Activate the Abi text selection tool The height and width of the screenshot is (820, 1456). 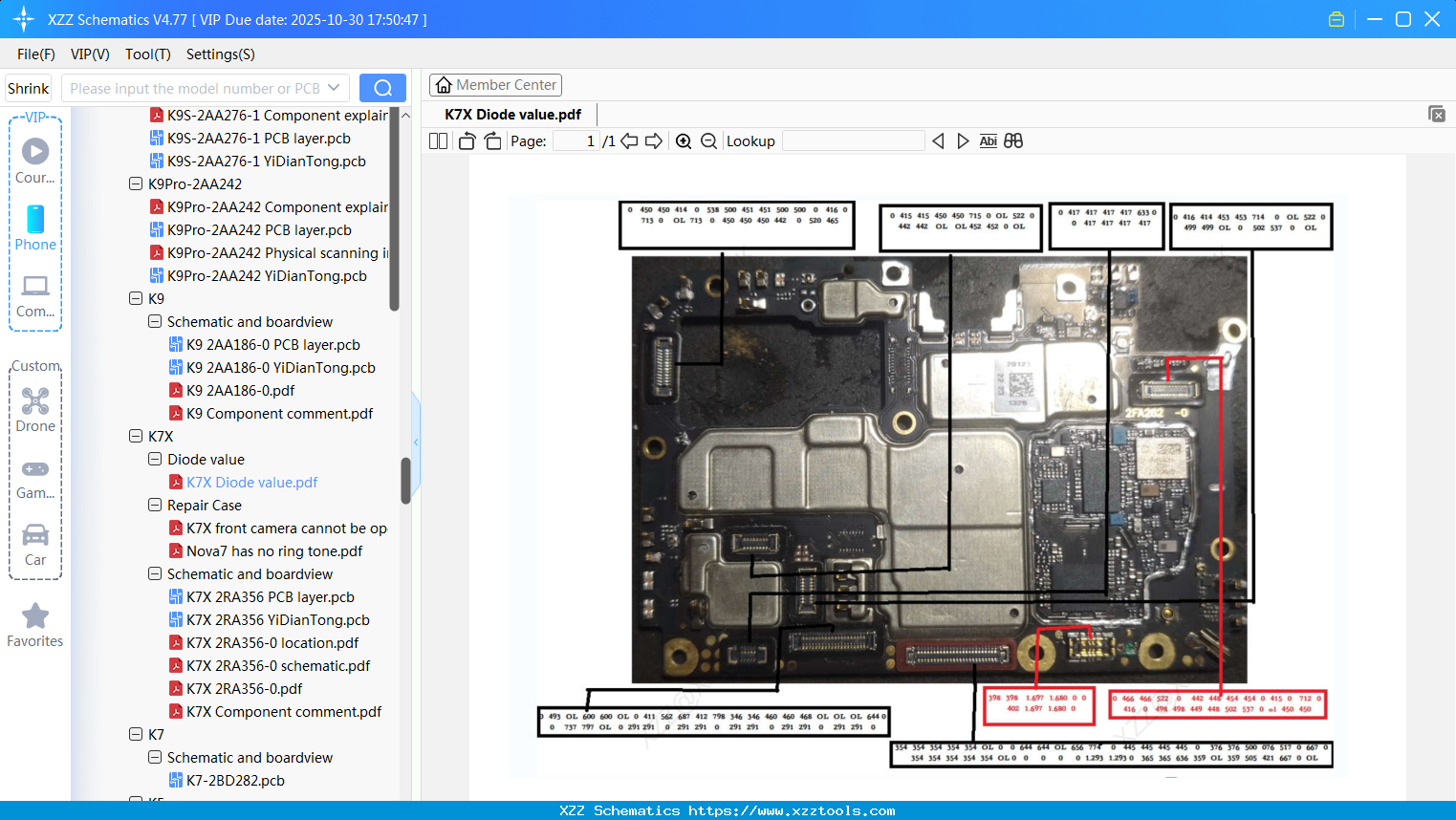(x=988, y=140)
